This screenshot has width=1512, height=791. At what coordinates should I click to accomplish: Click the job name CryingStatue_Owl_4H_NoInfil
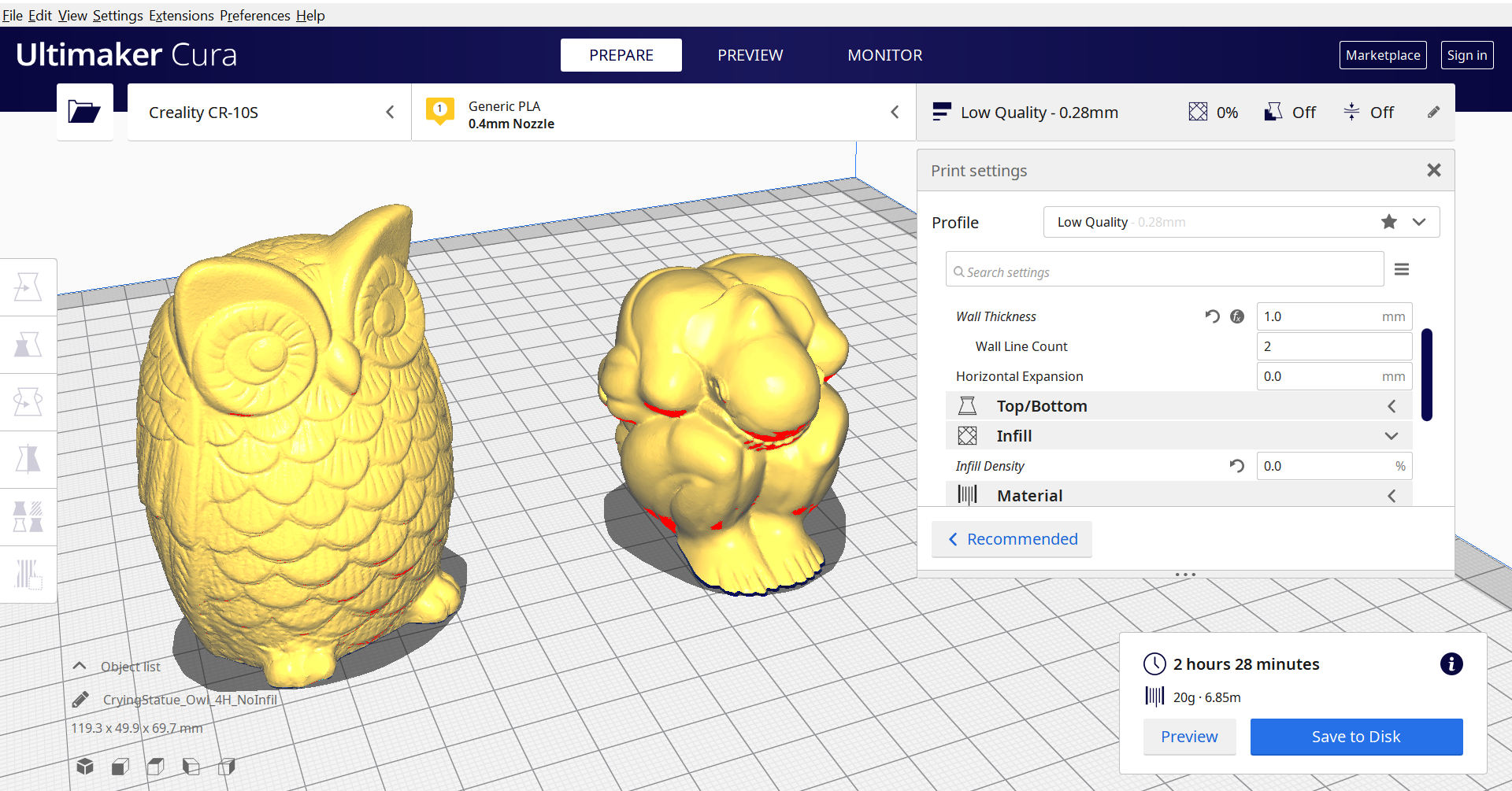190,700
